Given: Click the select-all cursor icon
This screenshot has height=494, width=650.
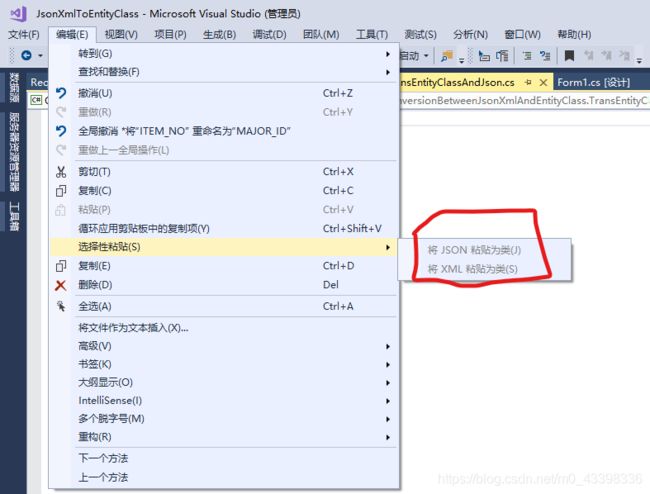Looking at the screenshot, I should coord(61,306).
